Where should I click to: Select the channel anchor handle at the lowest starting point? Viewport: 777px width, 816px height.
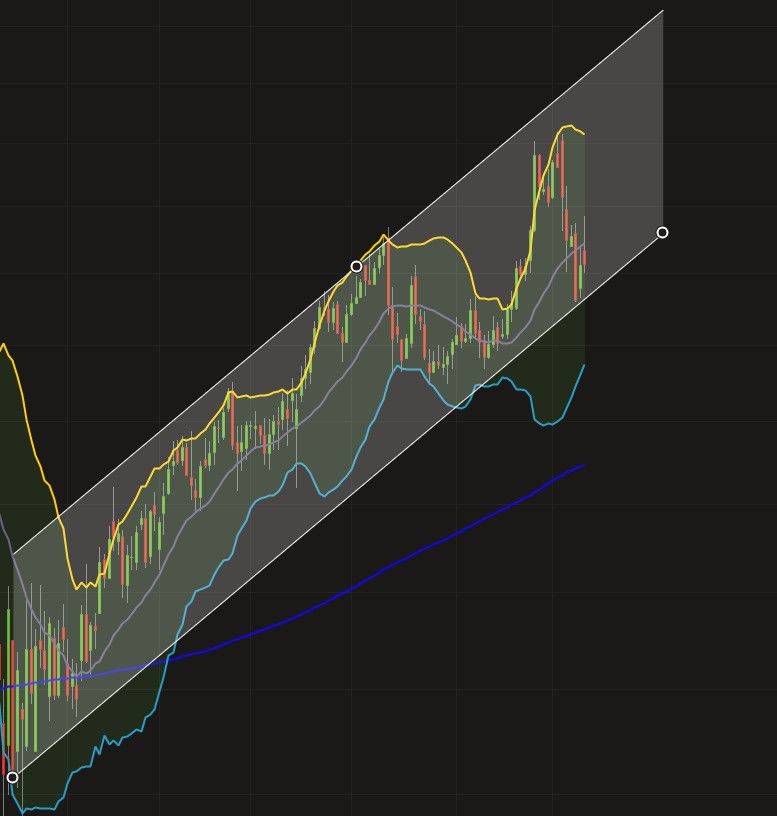(12, 777)
